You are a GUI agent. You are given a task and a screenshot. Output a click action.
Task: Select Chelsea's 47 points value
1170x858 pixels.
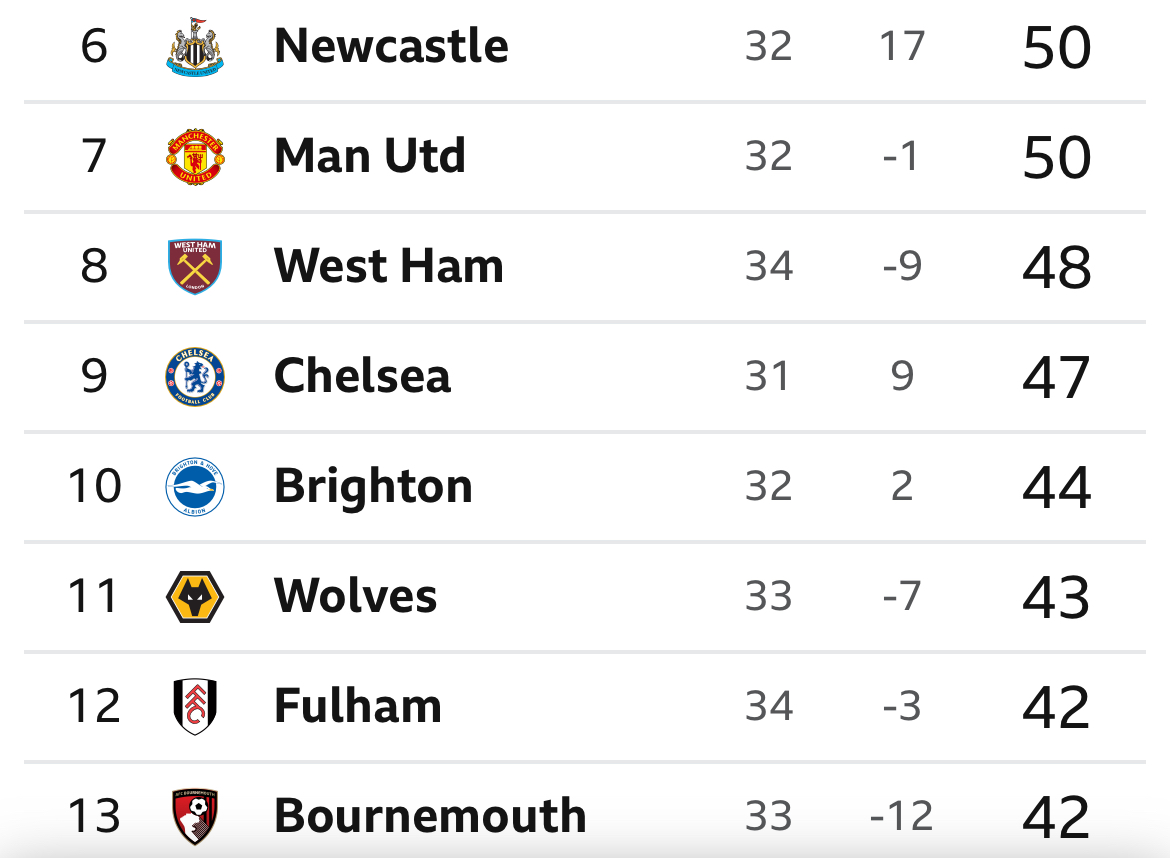(1057, 378)
